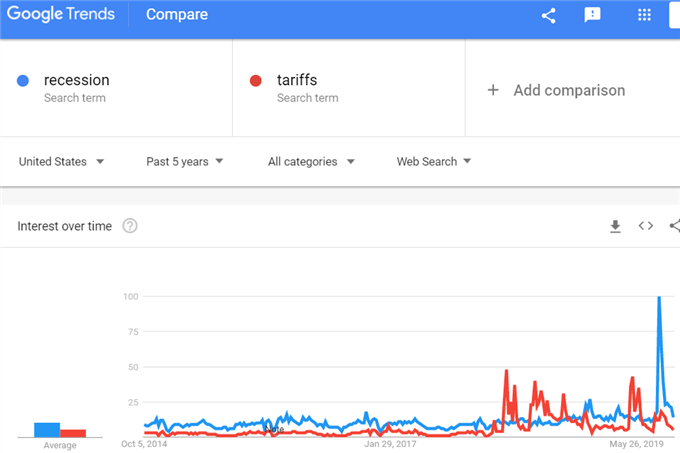680x453 pixels.
Task: Change the Web Search type dropdown
Action: tap(434, 162)
